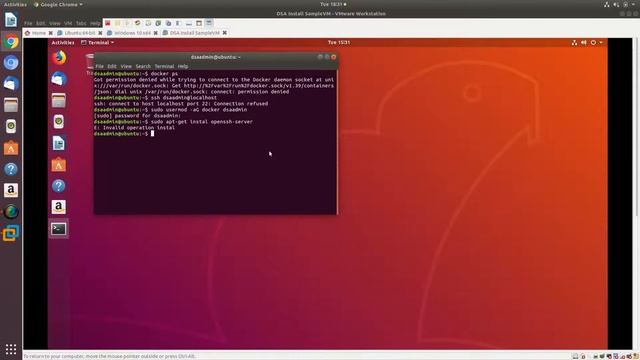
Task: Open the Terminal app menu in the guest top bar
Action: tap(98, 42)
